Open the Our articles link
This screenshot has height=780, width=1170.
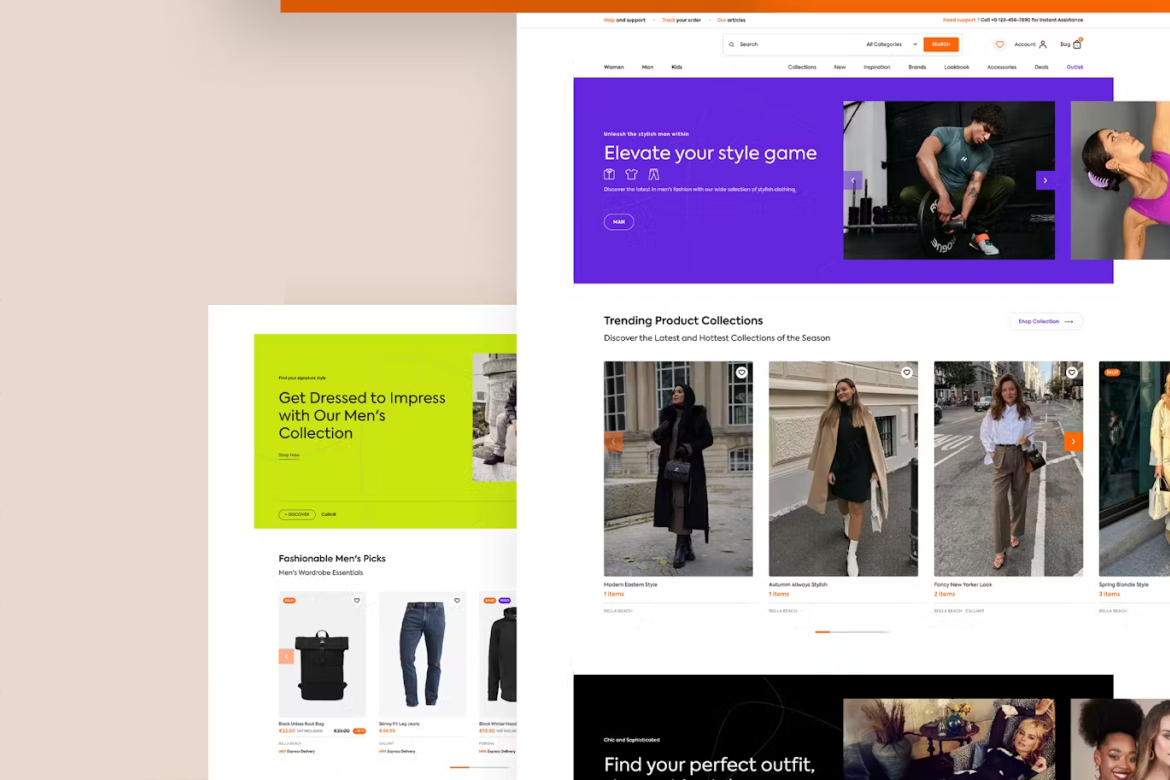[731, 20]
